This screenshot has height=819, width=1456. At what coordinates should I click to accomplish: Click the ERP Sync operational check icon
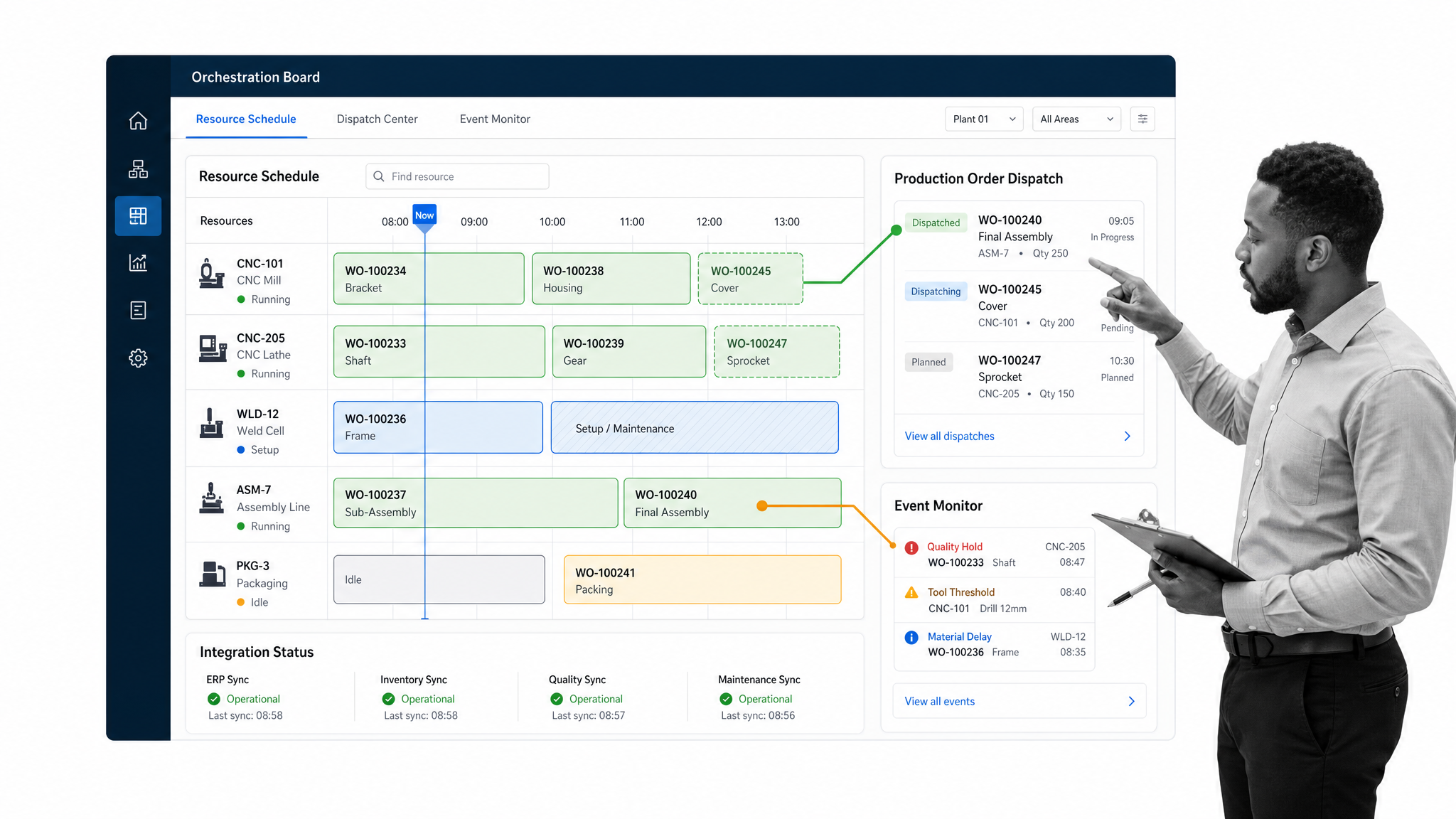tap(214, 699)
